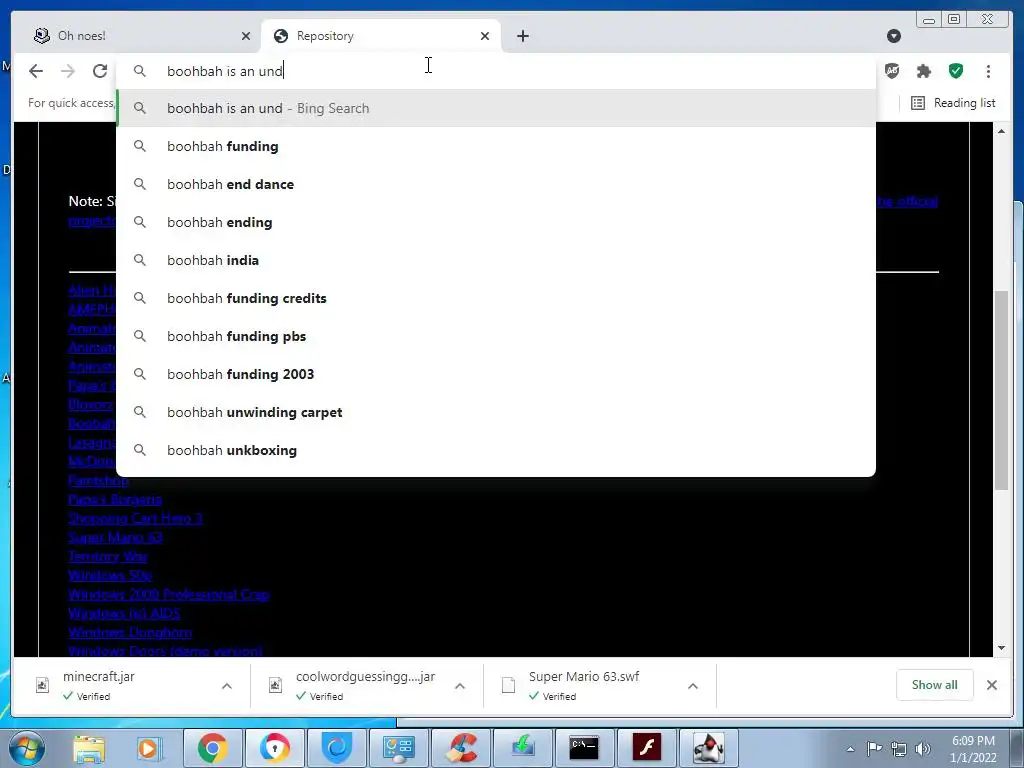Pick the 'boohbah funding credits' suggestion
The image size is (1024, 768).
[x=496, y=298]
